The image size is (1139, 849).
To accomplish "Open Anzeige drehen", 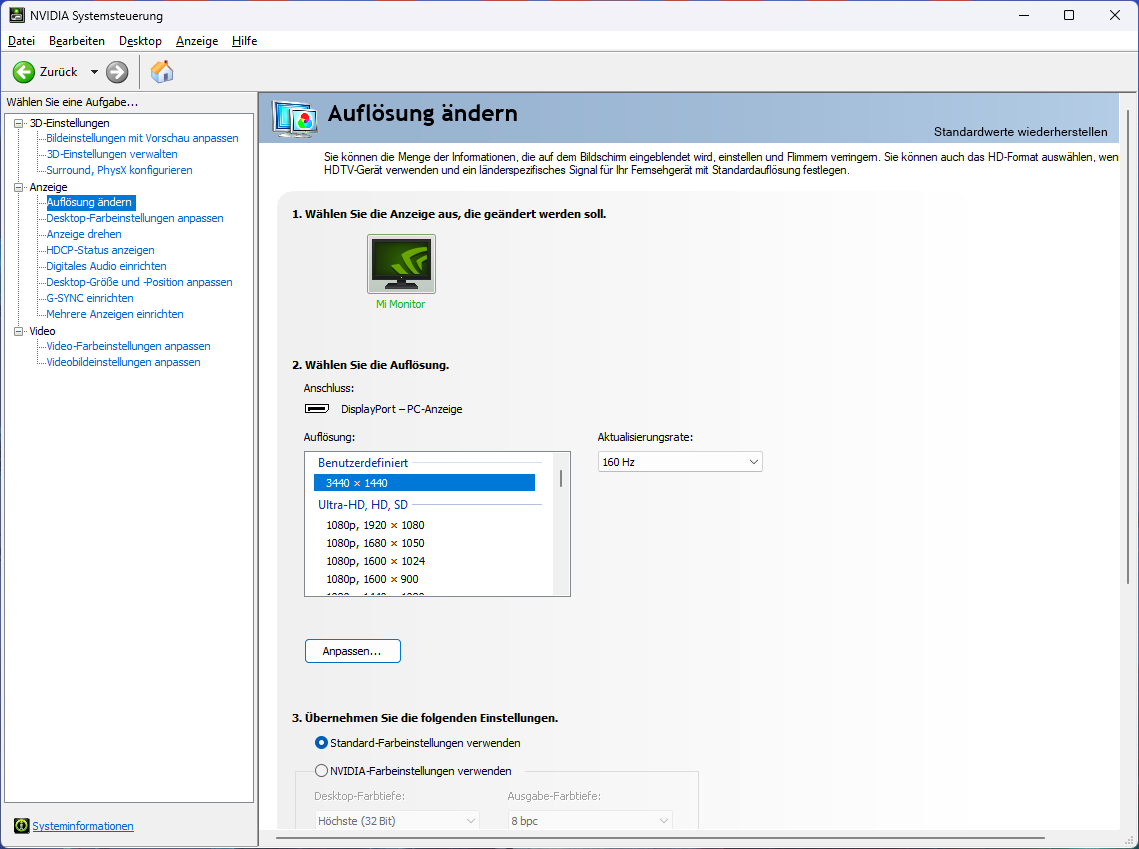I will pyautogui.click(x=84, y=234).
